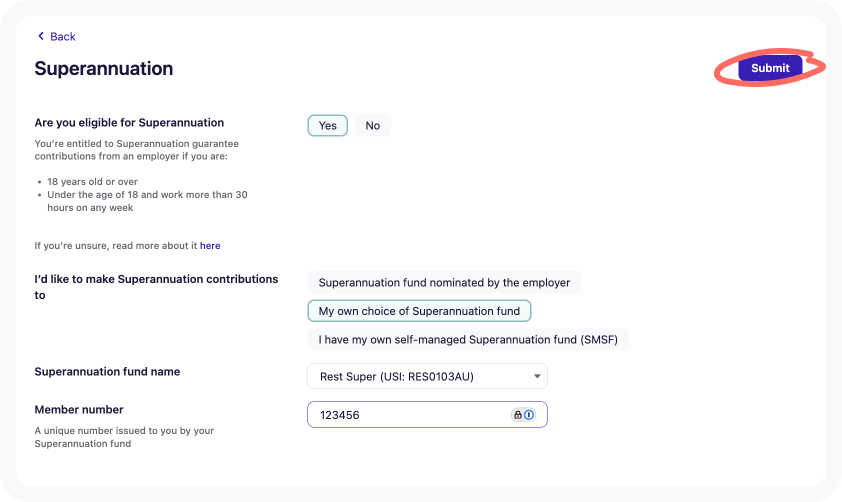Submit the Superannuation form
The height and width of the screenshot is (502, 842).
770,68
